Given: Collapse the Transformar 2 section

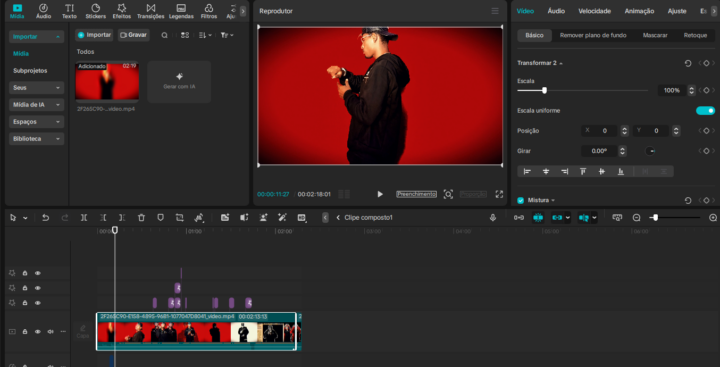Looking at the screenshot, I should 561,63.
